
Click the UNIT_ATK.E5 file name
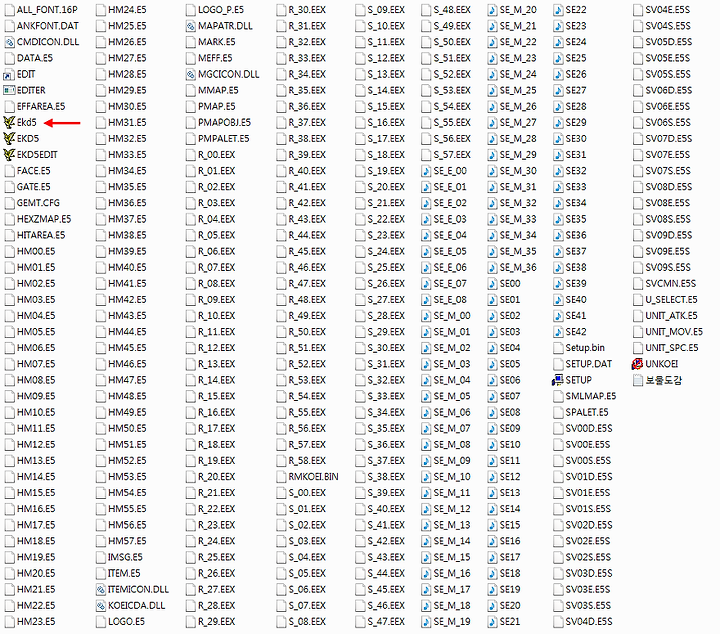pos(671,316)
